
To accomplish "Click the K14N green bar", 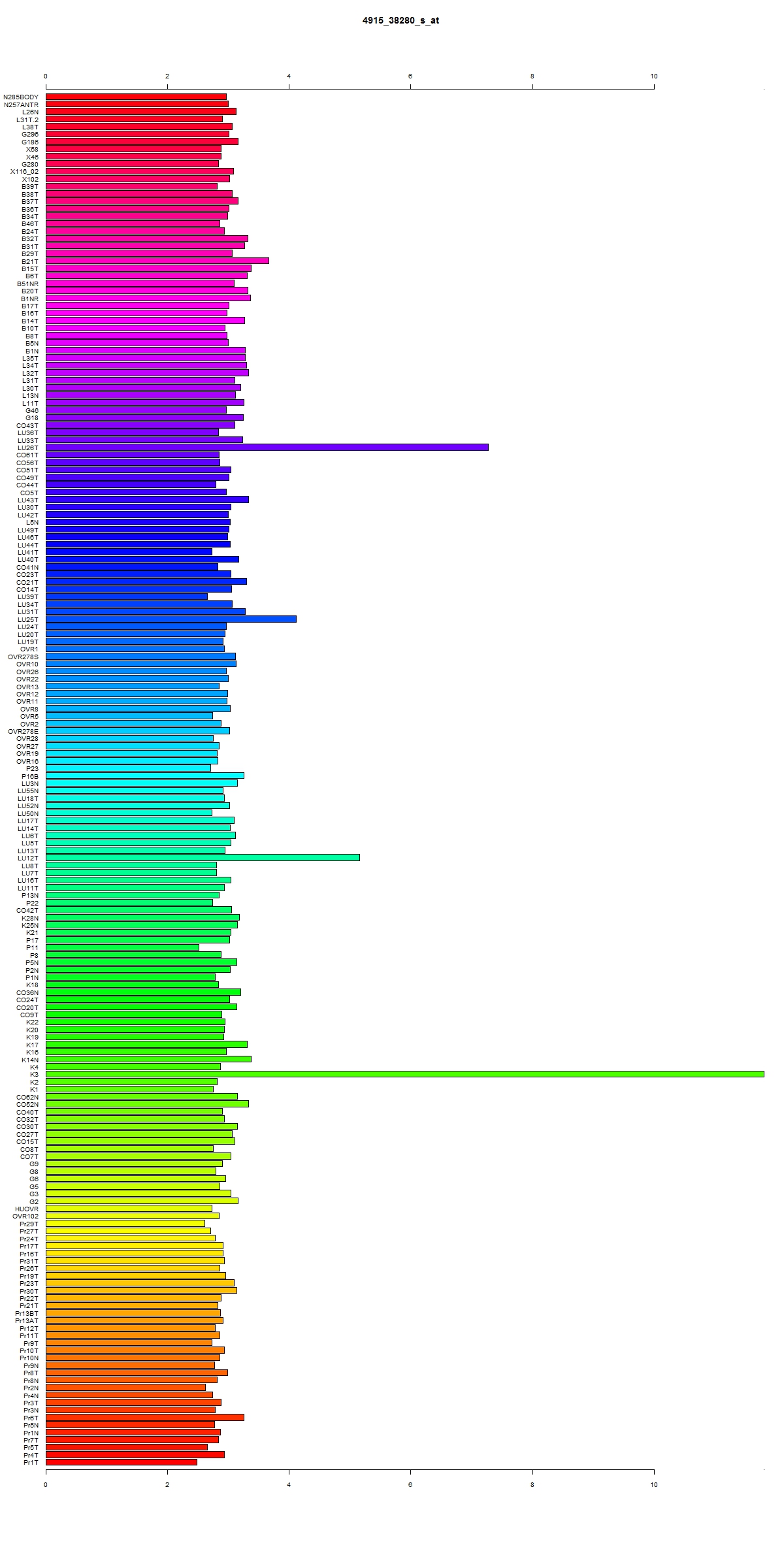I will click(x=148, y=1059).
